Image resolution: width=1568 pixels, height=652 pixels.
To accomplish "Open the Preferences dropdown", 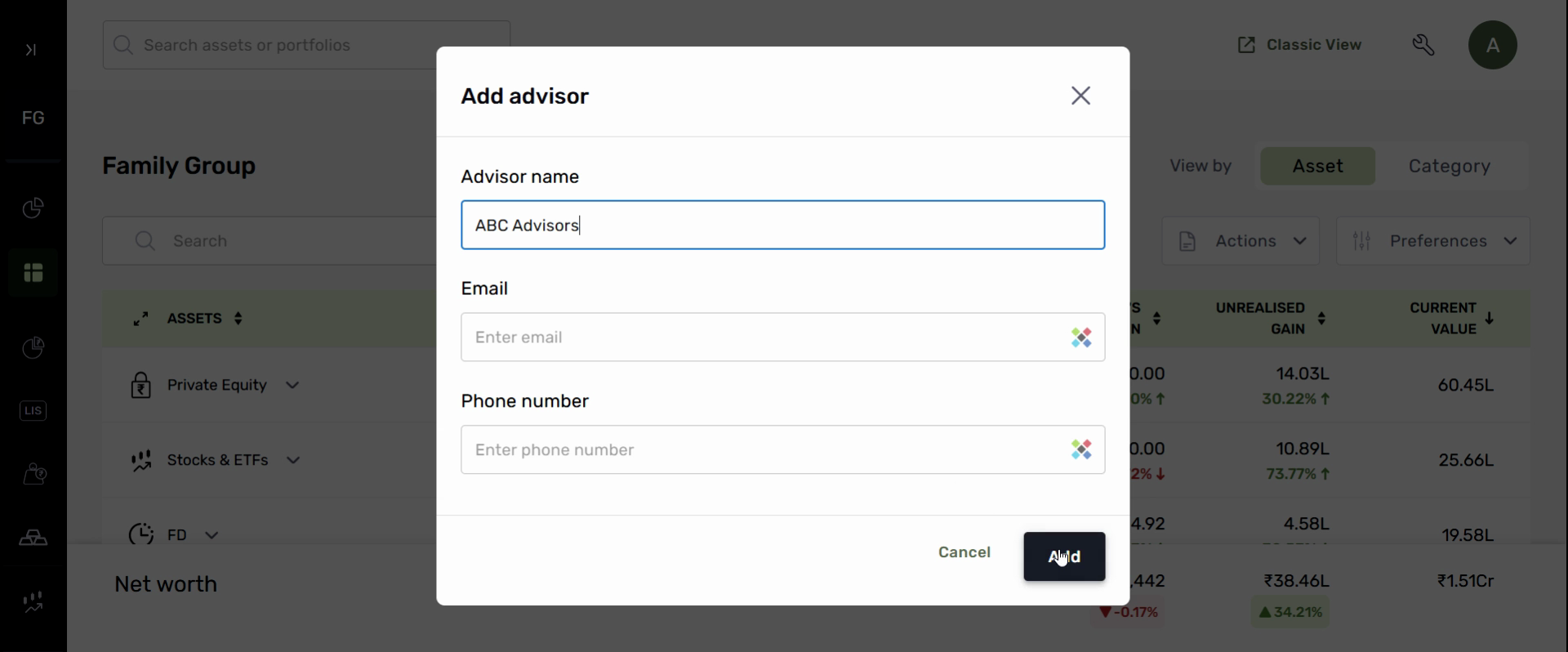I will tap(1432, 241).
